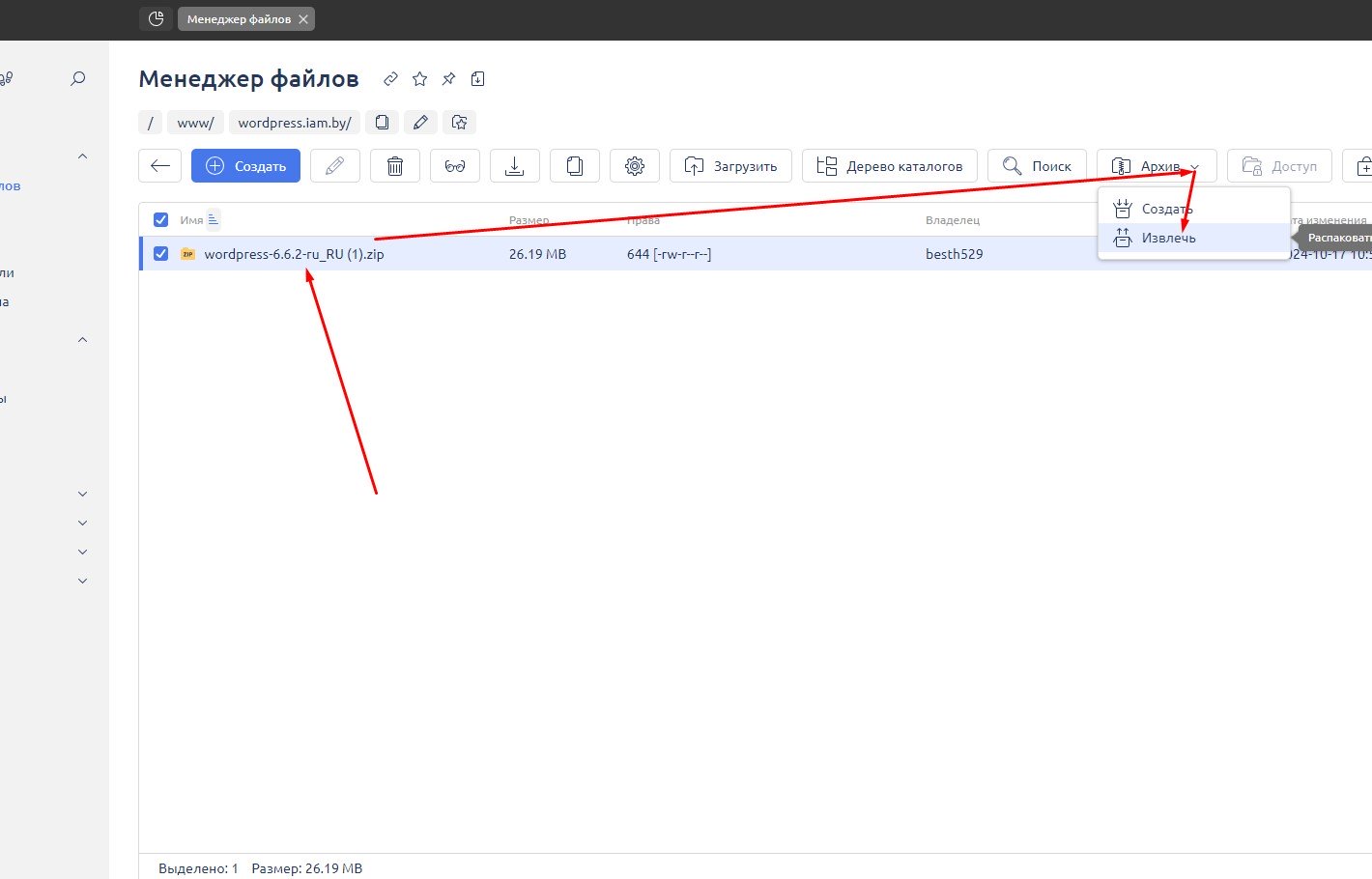View file with glasses icon button
The width and height of the screenshot is (1372, 879).
(x=455, y=166)
